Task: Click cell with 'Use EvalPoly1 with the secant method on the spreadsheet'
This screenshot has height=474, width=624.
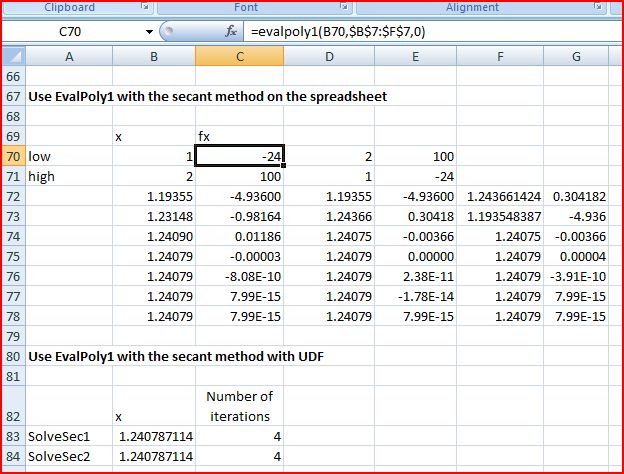Action: click(208, 96)
